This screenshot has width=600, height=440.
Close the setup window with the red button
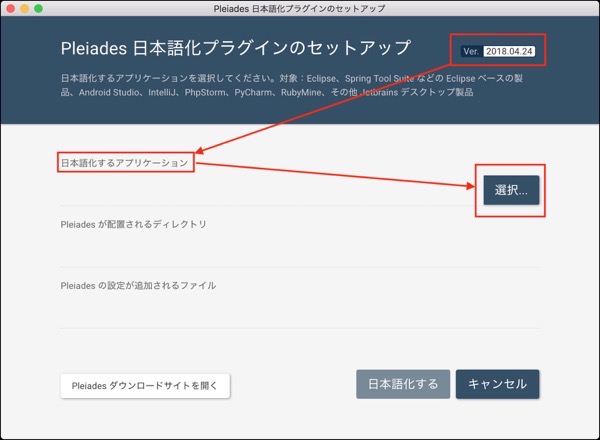pyautogui.click(x=11, y=8)
